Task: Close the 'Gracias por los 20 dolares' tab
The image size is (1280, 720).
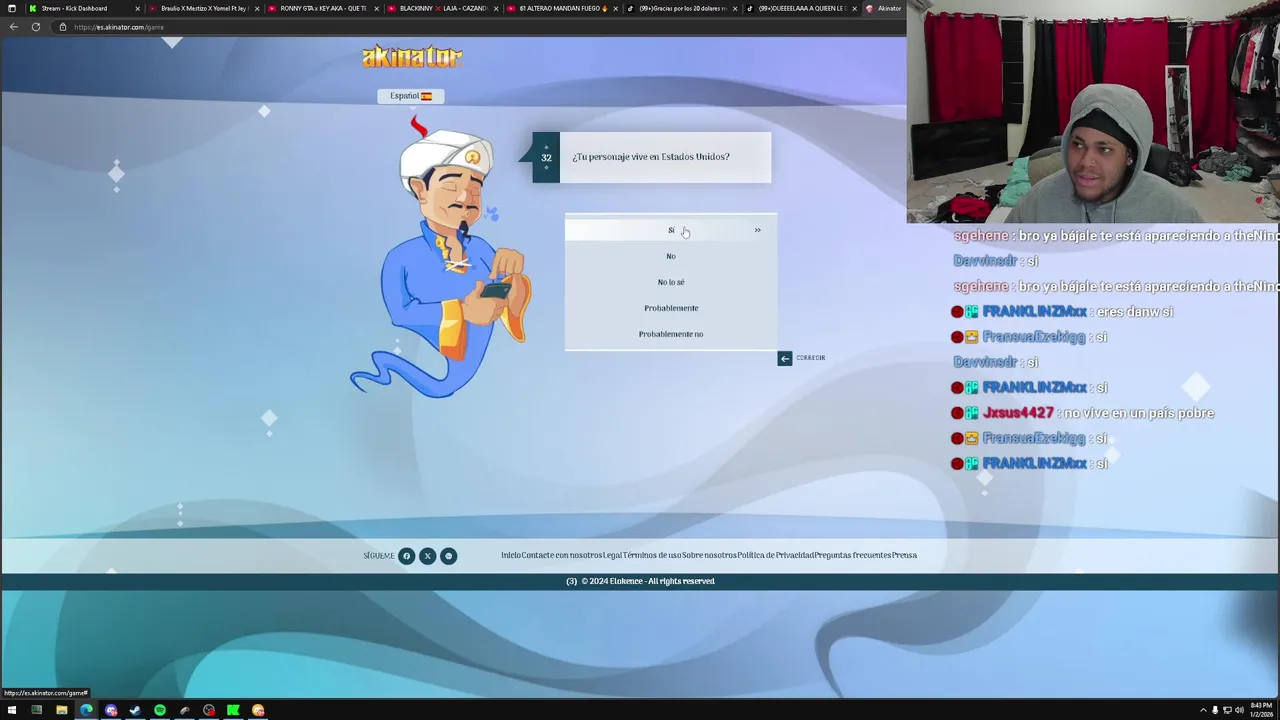Action: coord(735,8)
